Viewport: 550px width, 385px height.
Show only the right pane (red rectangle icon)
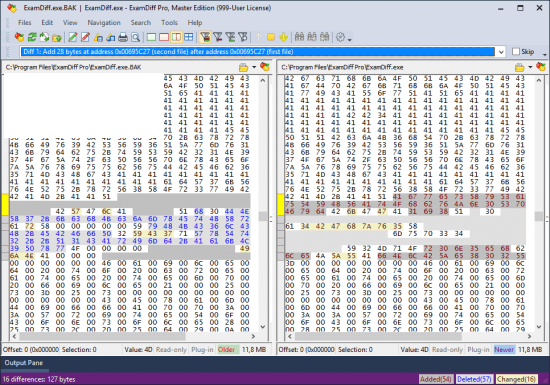pyautogui.click(x=164, y=37)
